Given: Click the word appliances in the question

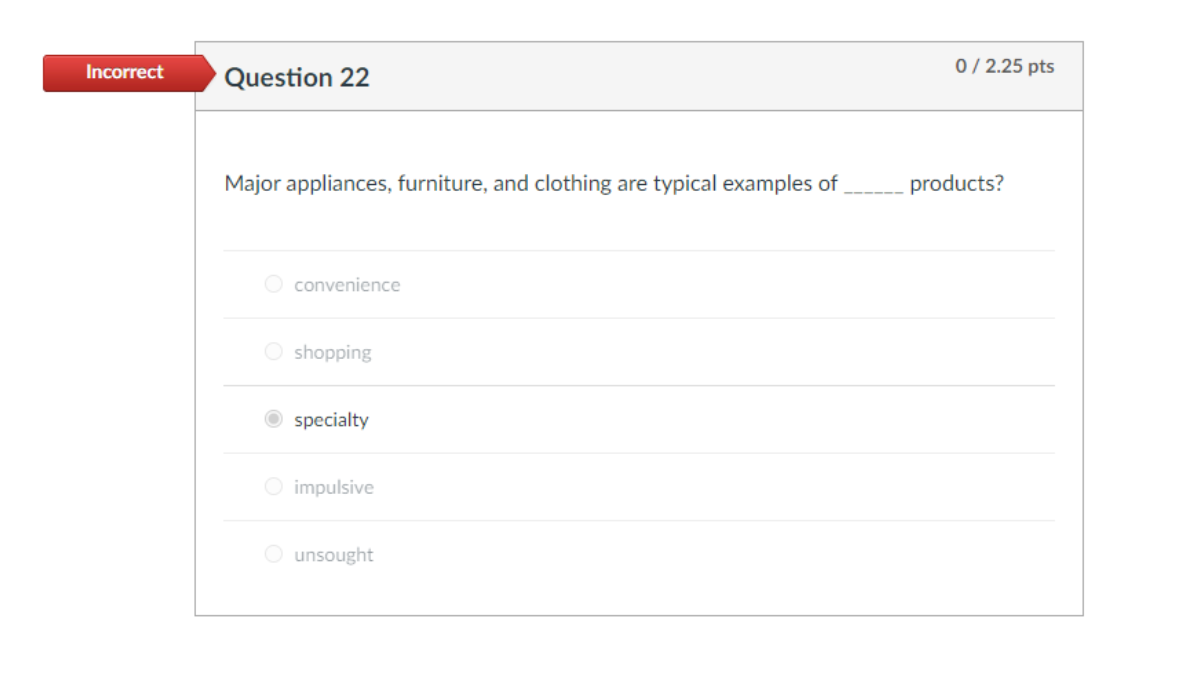Looking at the screenshot, I should pos(337,184).
